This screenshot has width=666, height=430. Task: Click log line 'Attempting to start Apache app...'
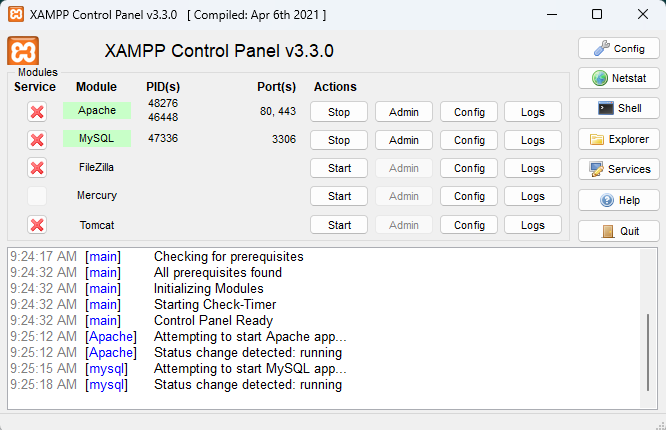[250, 337]
